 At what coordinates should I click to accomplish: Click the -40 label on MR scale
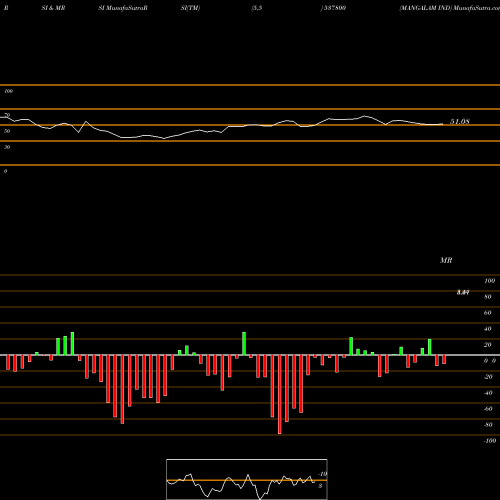pos(488,393)
